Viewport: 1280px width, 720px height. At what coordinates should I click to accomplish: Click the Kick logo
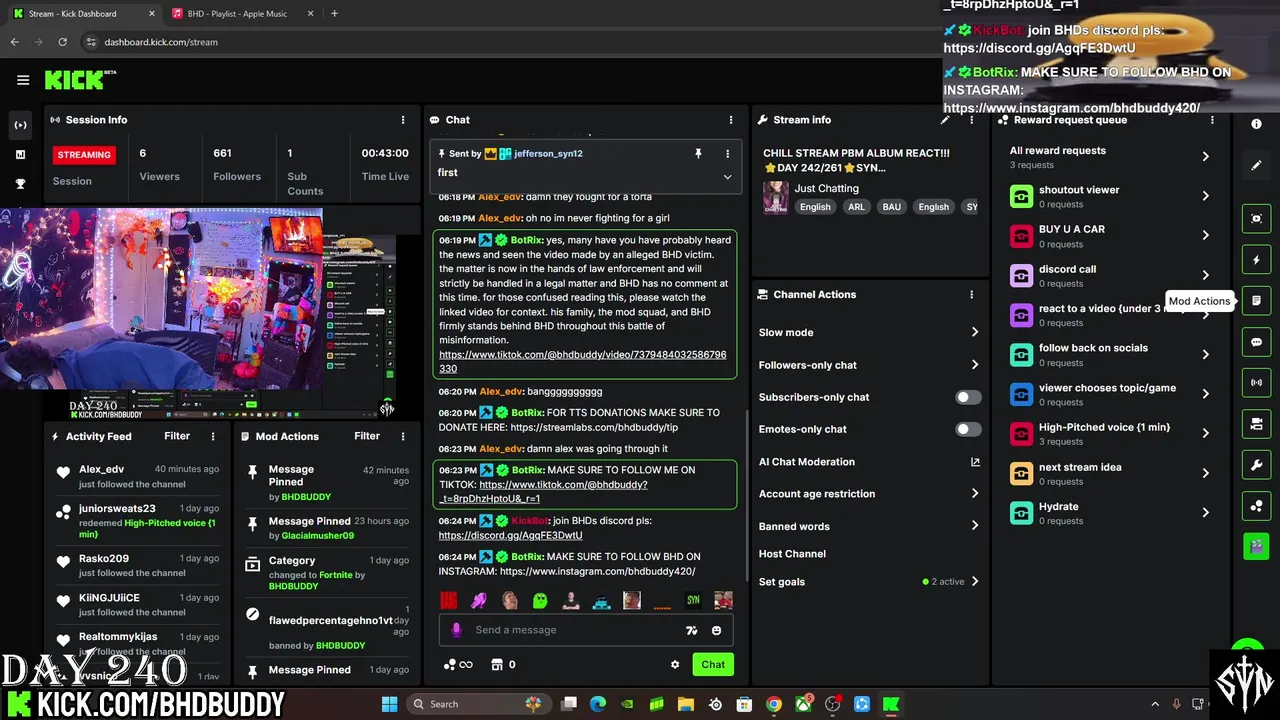coord(80,80)
